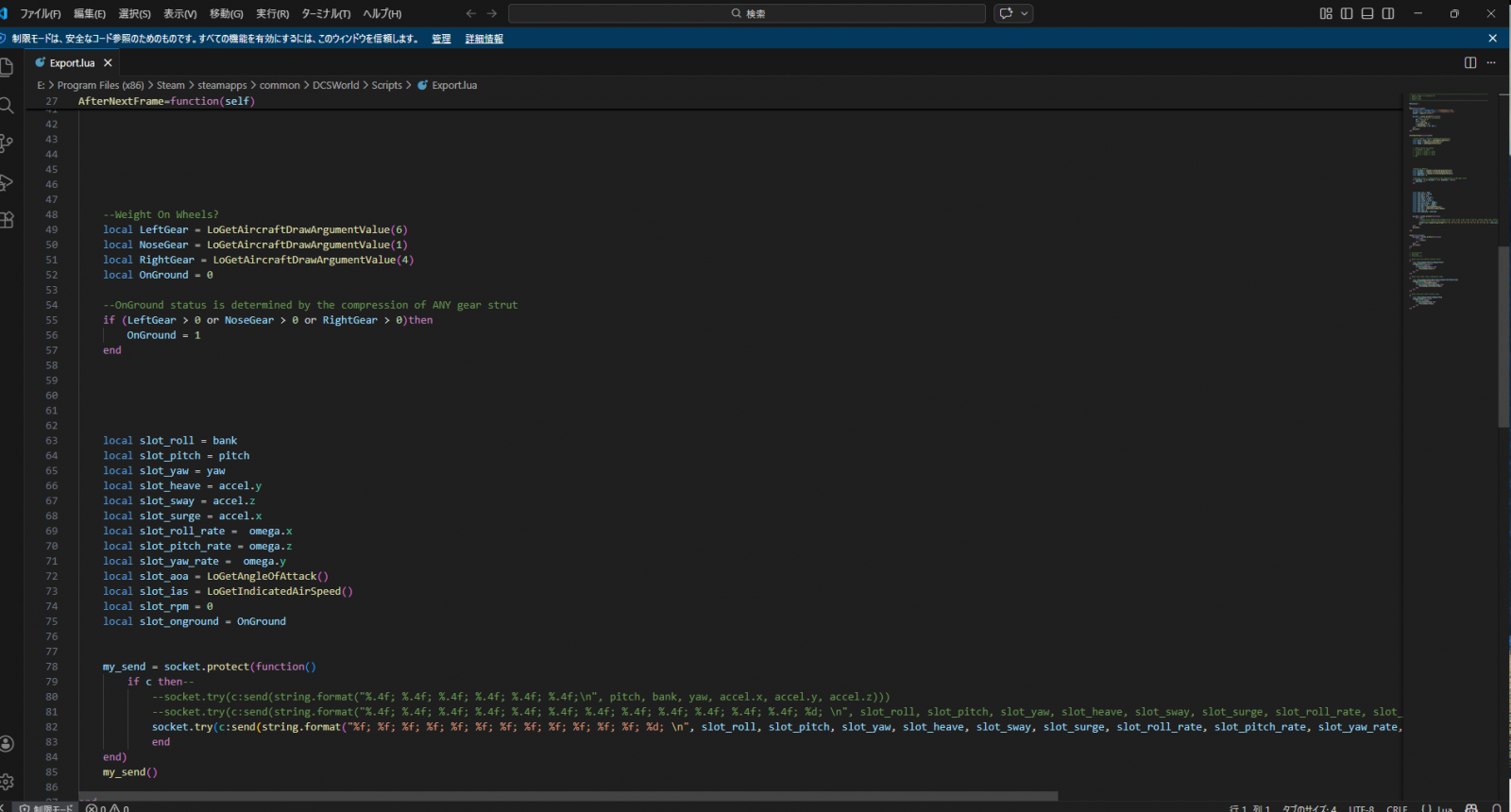Click the horizontal scrollbar under the editor
Viewport: 1511px width, 812px height.
(x=567, y=796)
